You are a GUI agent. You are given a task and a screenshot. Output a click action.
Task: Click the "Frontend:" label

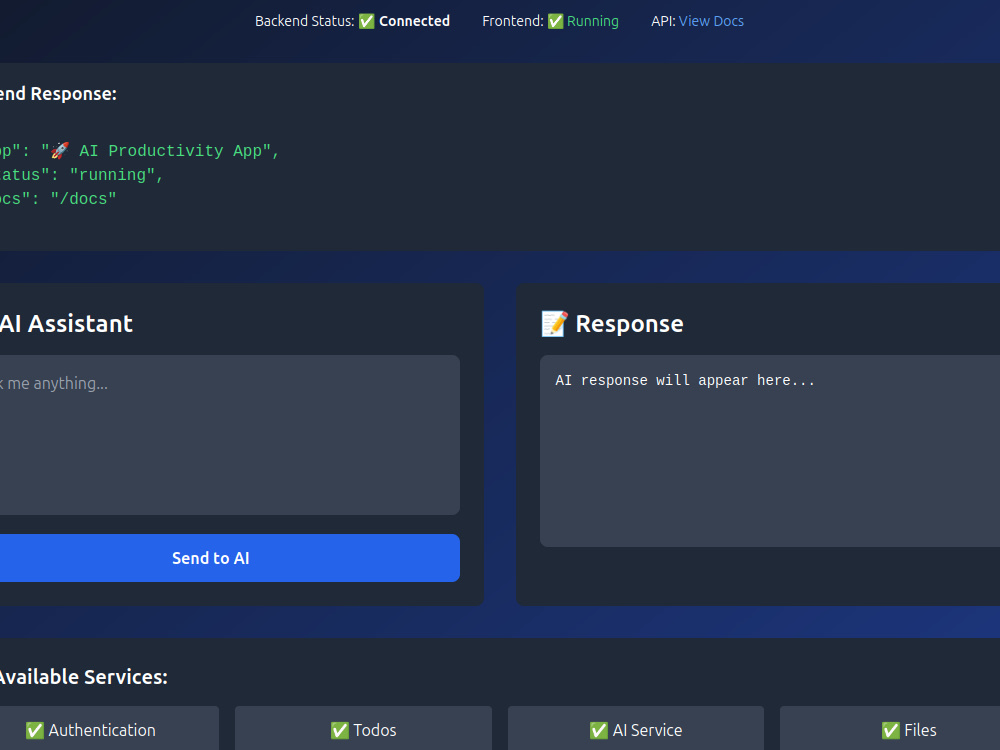click(x=513, y=21)
